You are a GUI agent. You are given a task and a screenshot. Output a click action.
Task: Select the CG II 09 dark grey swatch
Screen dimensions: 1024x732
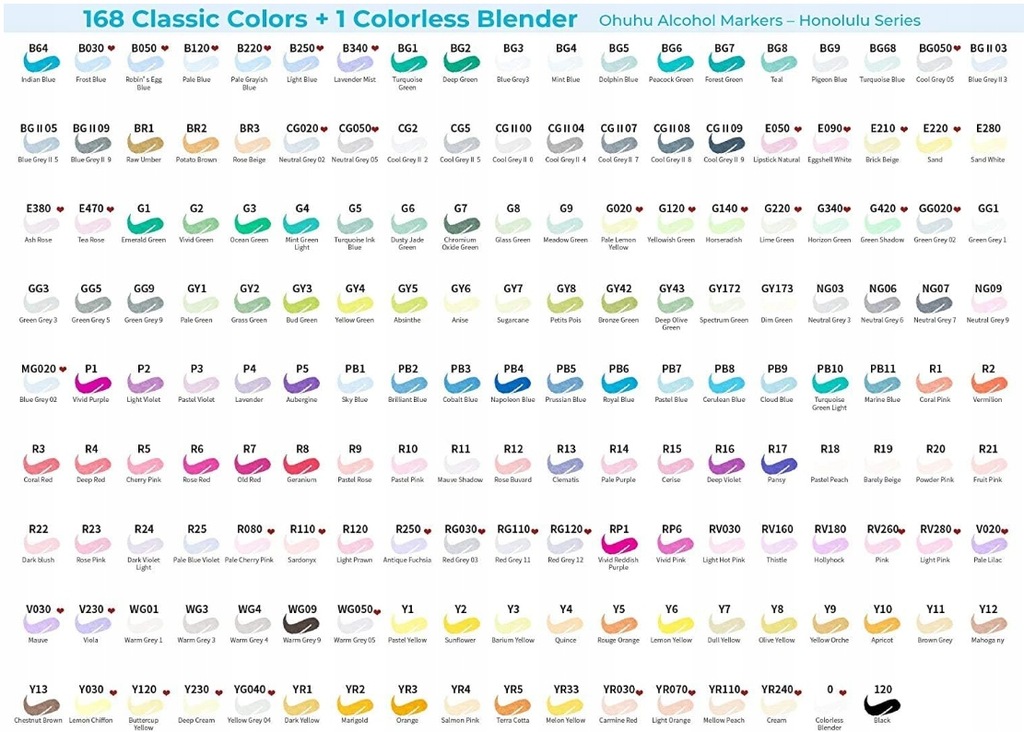tap(726, 144)
